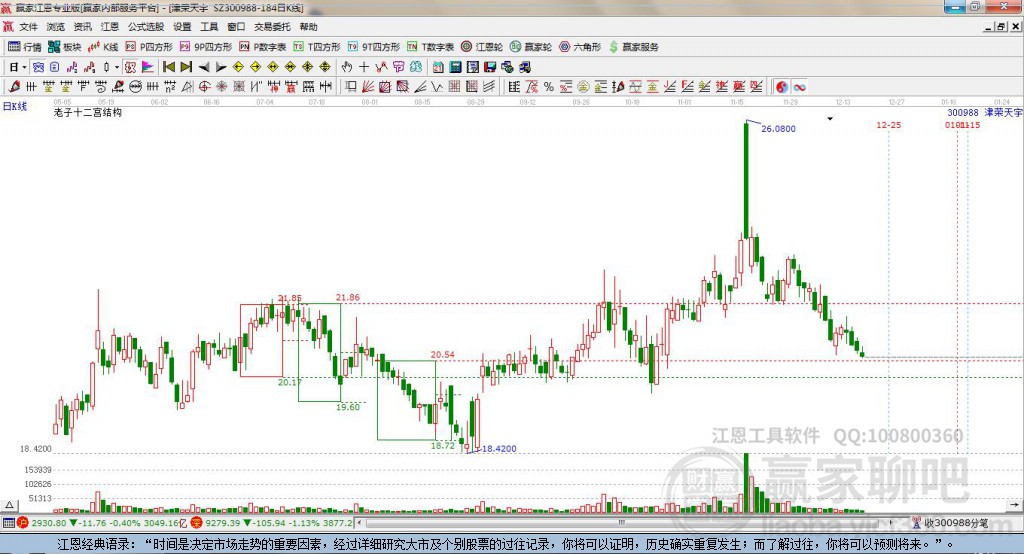Image resolution: width=1024 pixels, height=554 pixels.
Task: Toggle the highlighted chart-overlay icon next to 日
Action: [x=39, y=67]
